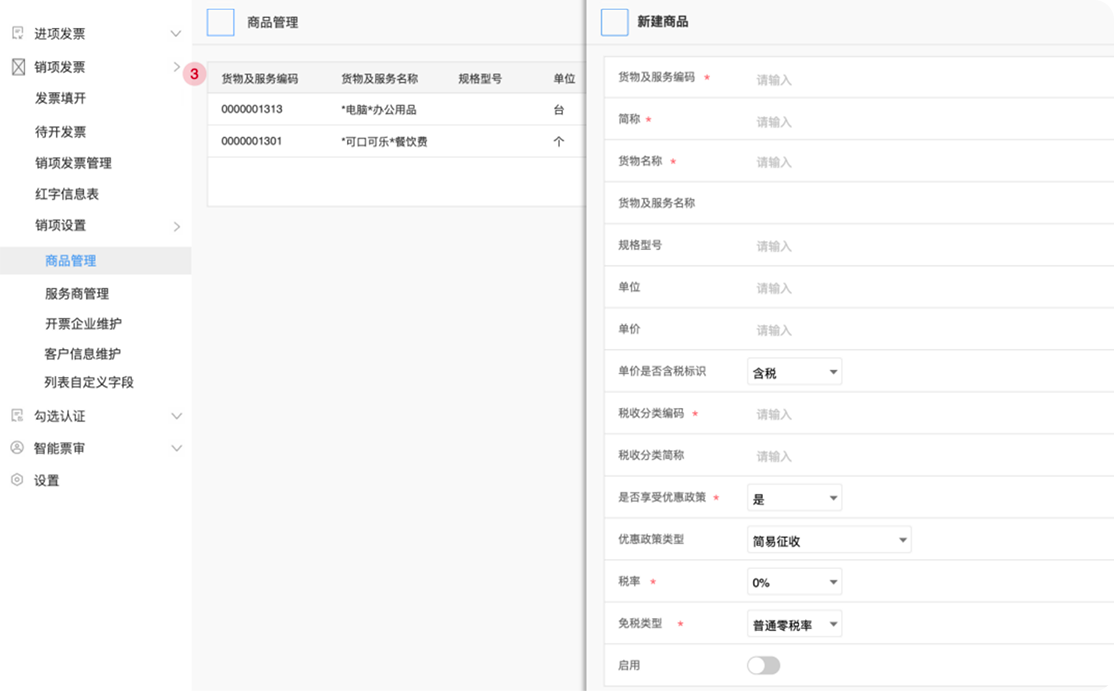1114x691 pixels.
Task: Expand the 免税类型 普通零税率 dropdown
Action: click(793, 623)
